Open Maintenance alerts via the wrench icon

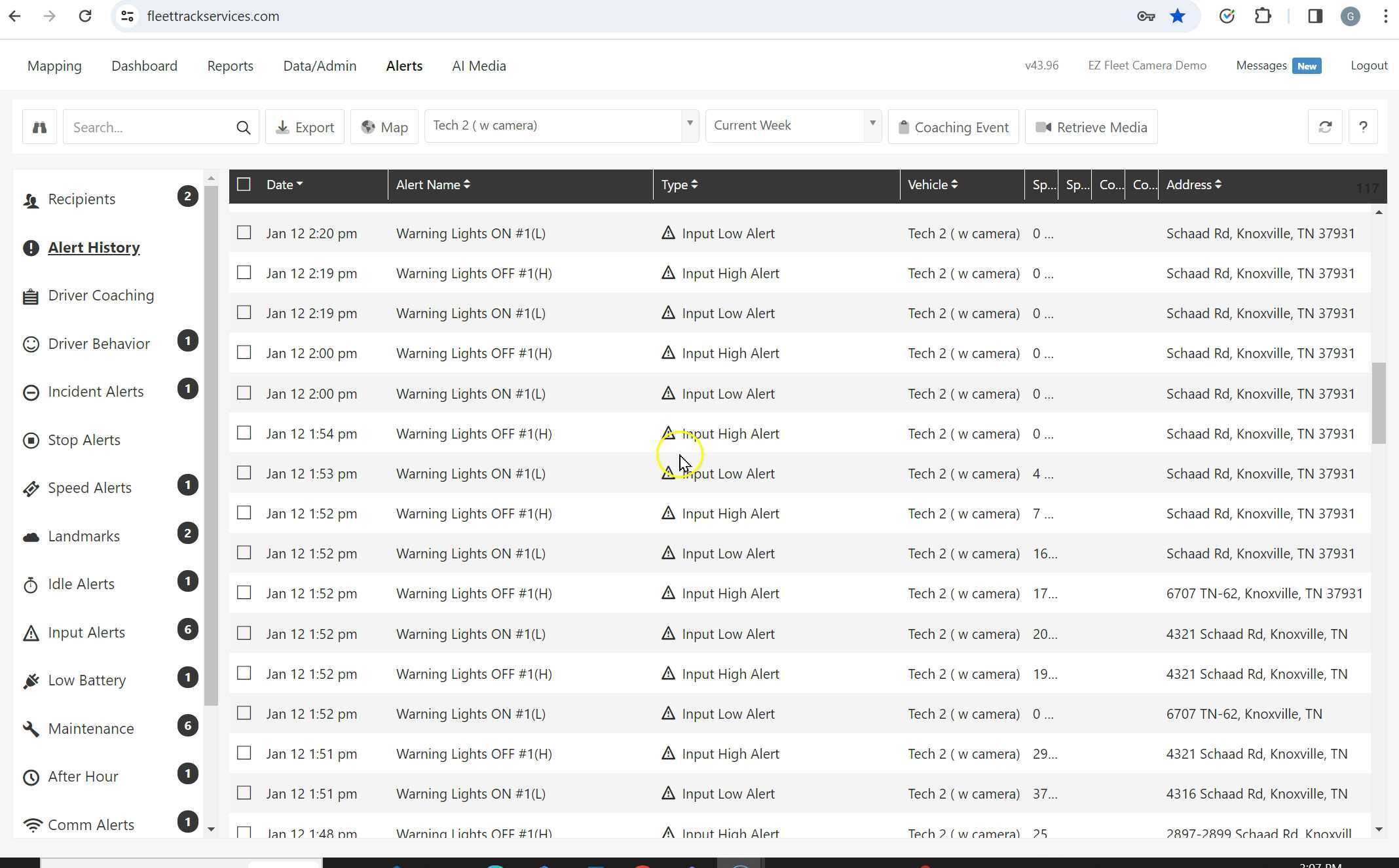31,729
